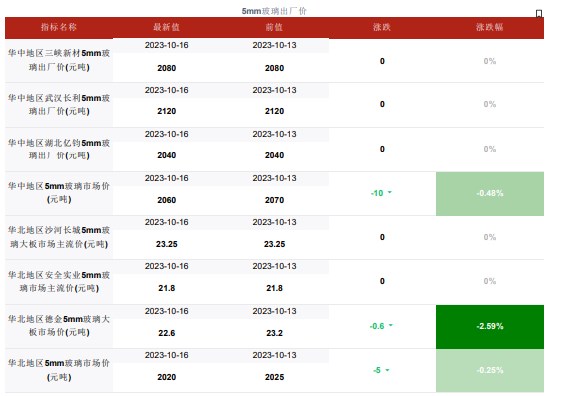The image size is (572, 396).
Task: Click the chart title 5mm玻璃出厂价
Action: pos(274,11)
